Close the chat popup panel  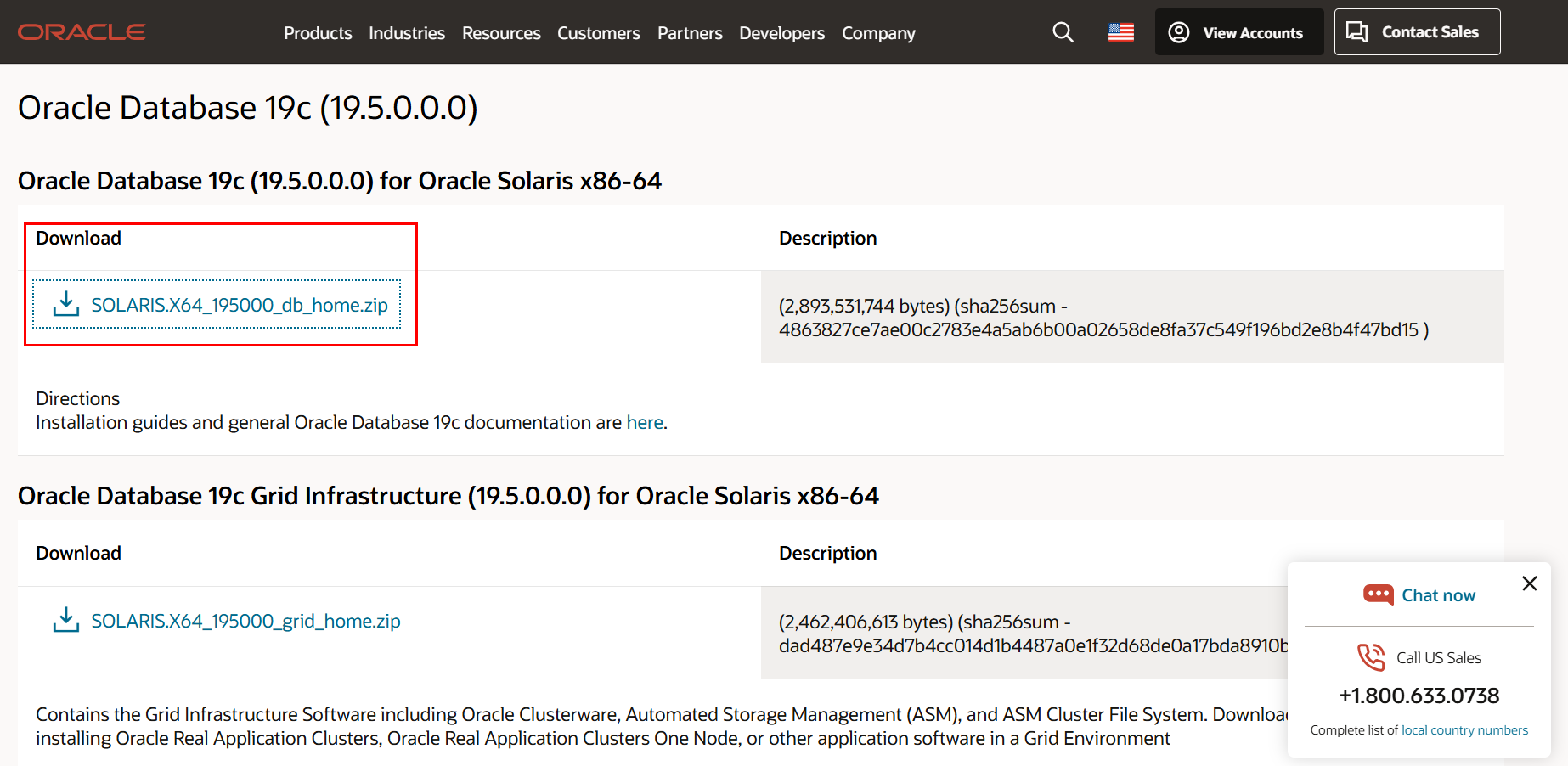pyautogui.click(x=1529, y=583)
